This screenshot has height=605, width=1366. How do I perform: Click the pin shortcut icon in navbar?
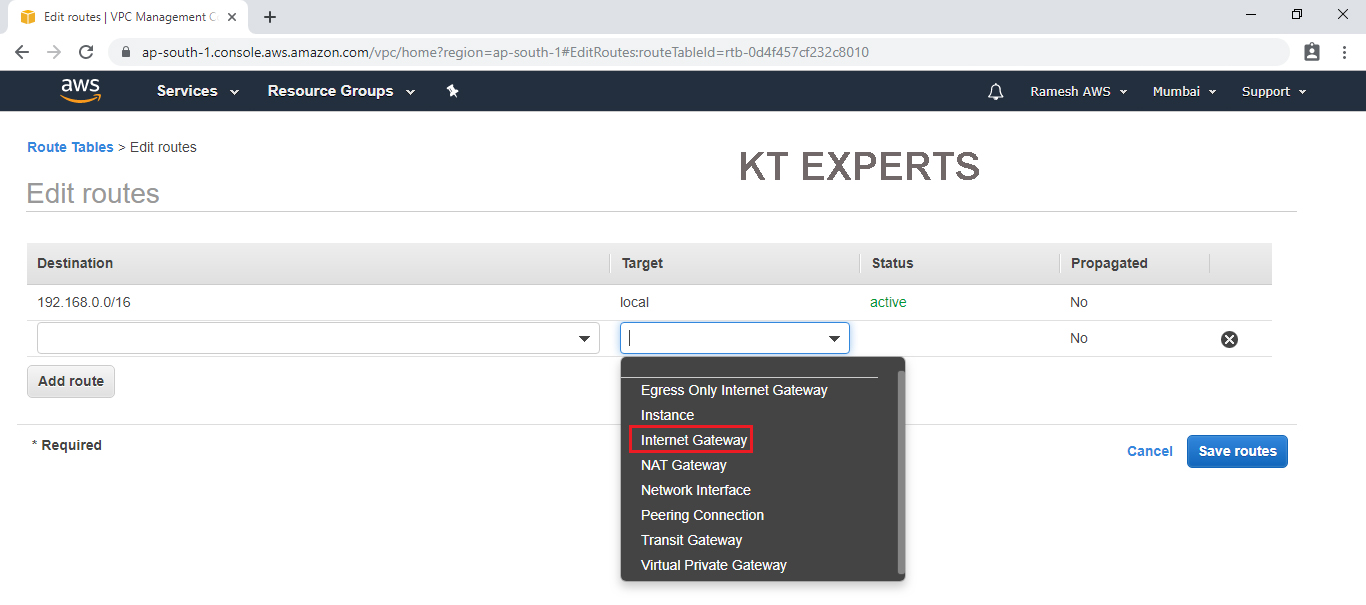pos(452,91)
